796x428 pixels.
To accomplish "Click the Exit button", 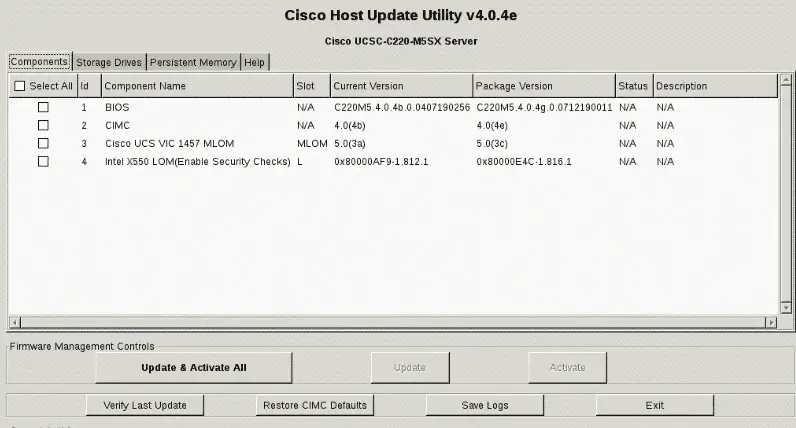I will pos(655,405).
